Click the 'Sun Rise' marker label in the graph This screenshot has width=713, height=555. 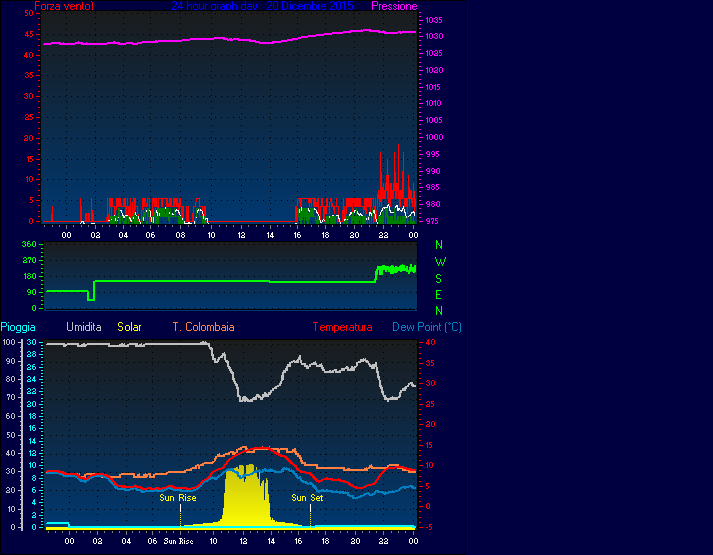(178, 498)
